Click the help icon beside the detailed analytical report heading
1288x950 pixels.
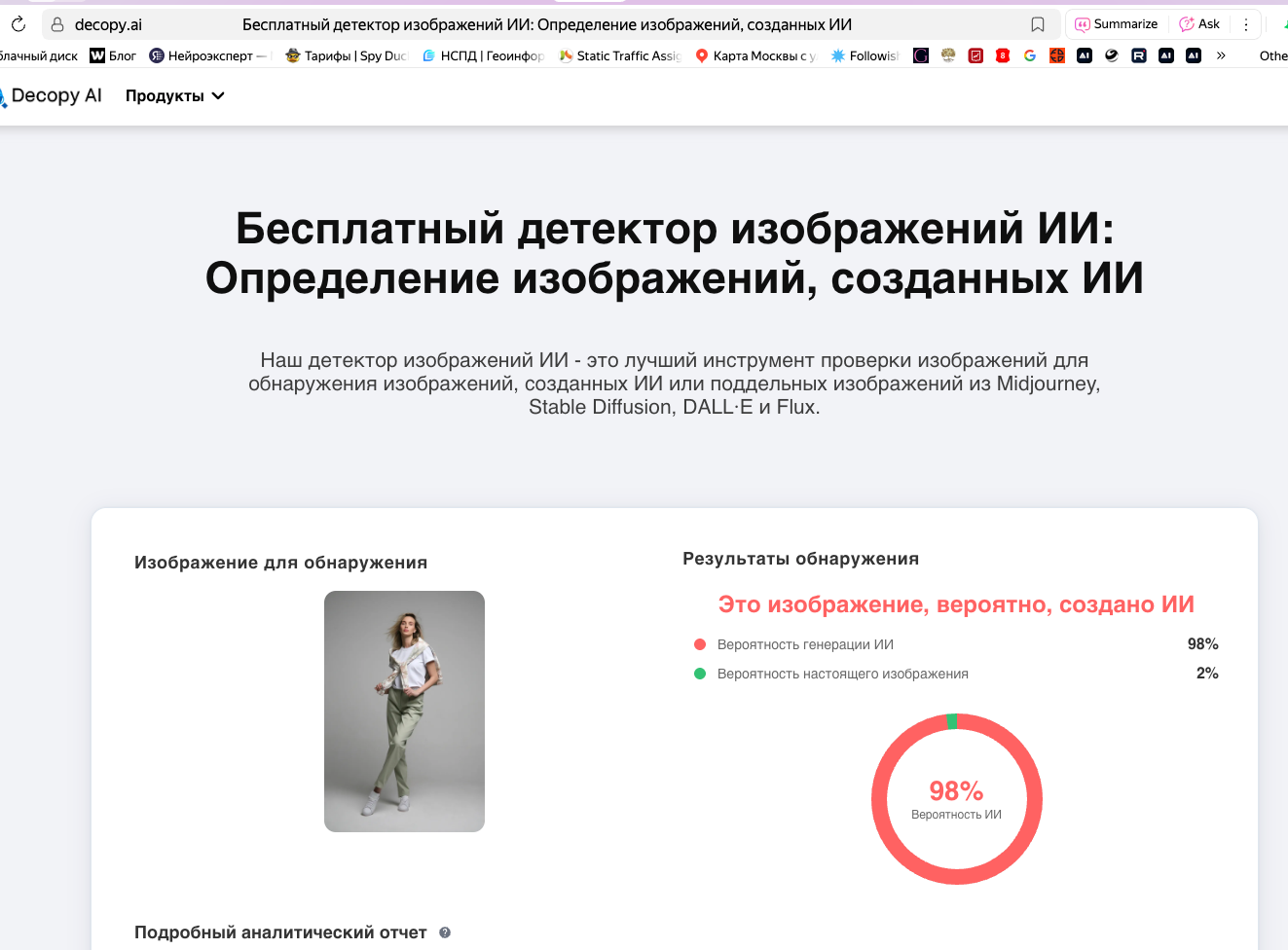[x=445, y=932]
